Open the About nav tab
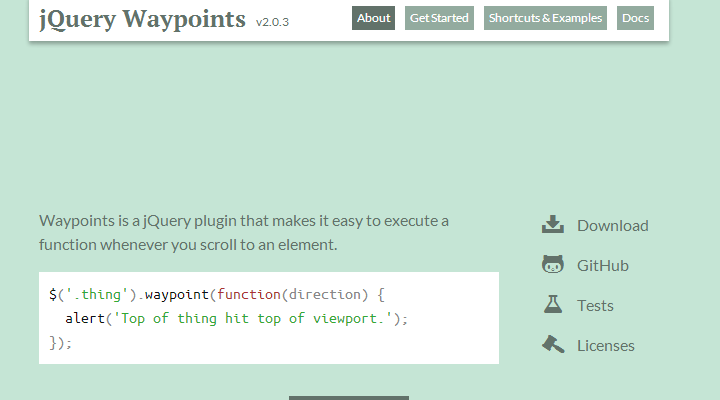Viewport: 720px width, 400px height. click(373, 18)
